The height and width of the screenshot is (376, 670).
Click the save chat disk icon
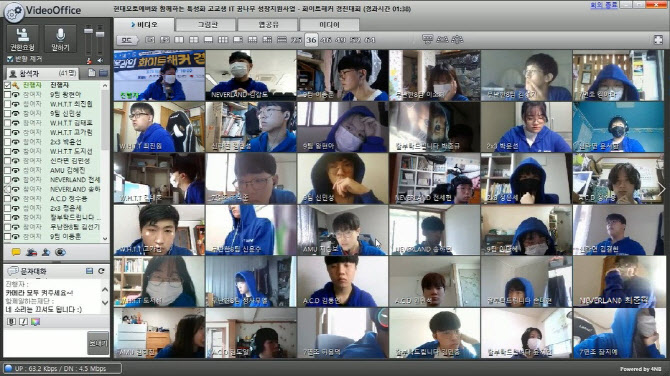(89, 271)
